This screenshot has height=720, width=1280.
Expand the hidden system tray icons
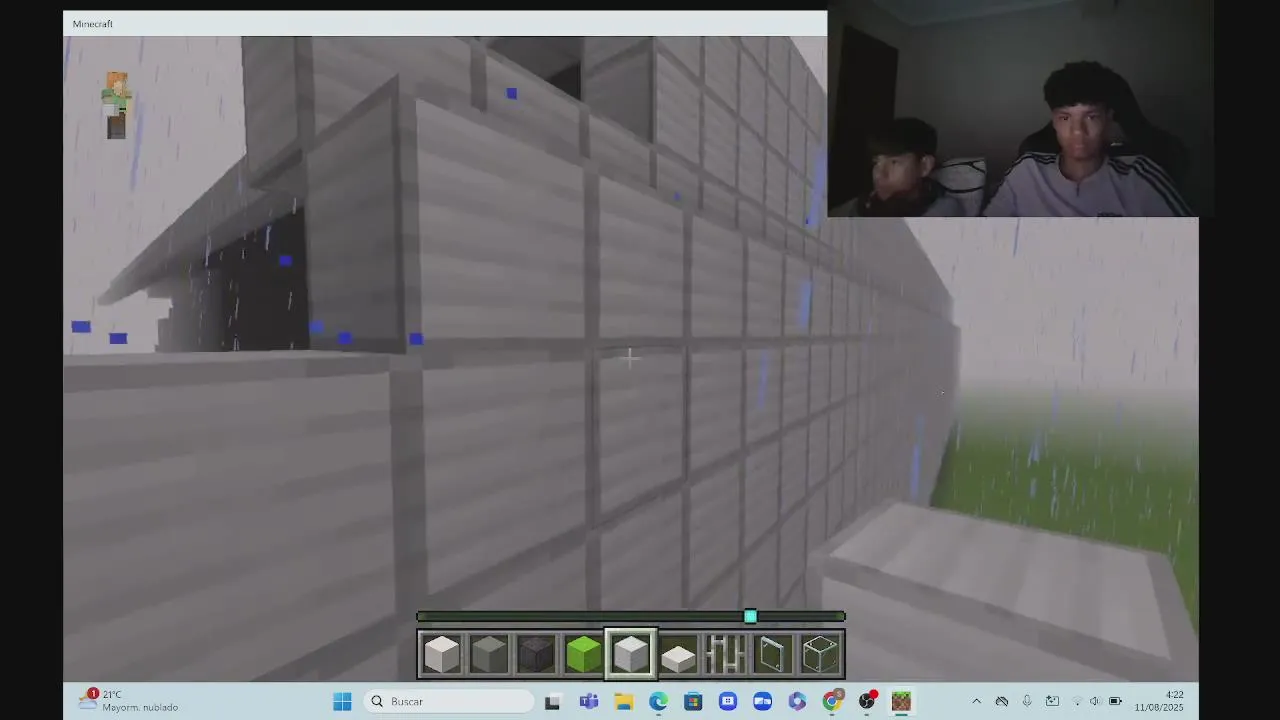977,702
